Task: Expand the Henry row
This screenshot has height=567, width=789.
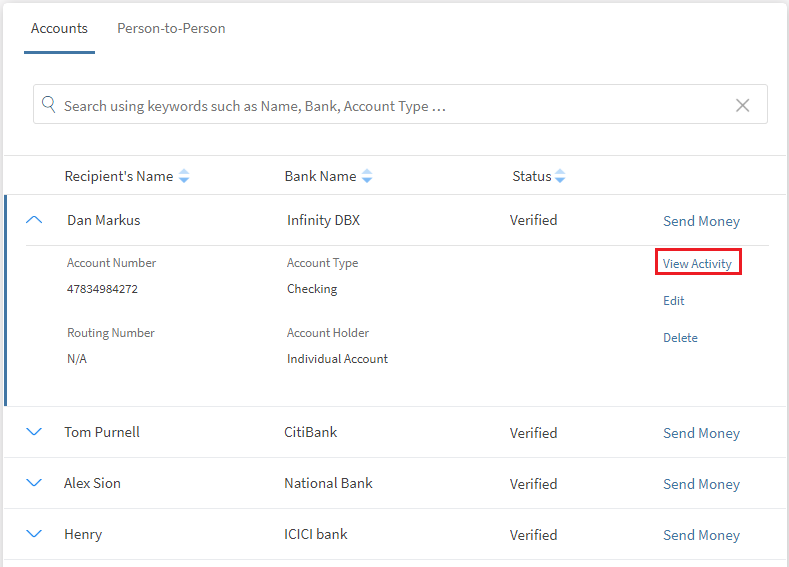Action: pos(34,534)
